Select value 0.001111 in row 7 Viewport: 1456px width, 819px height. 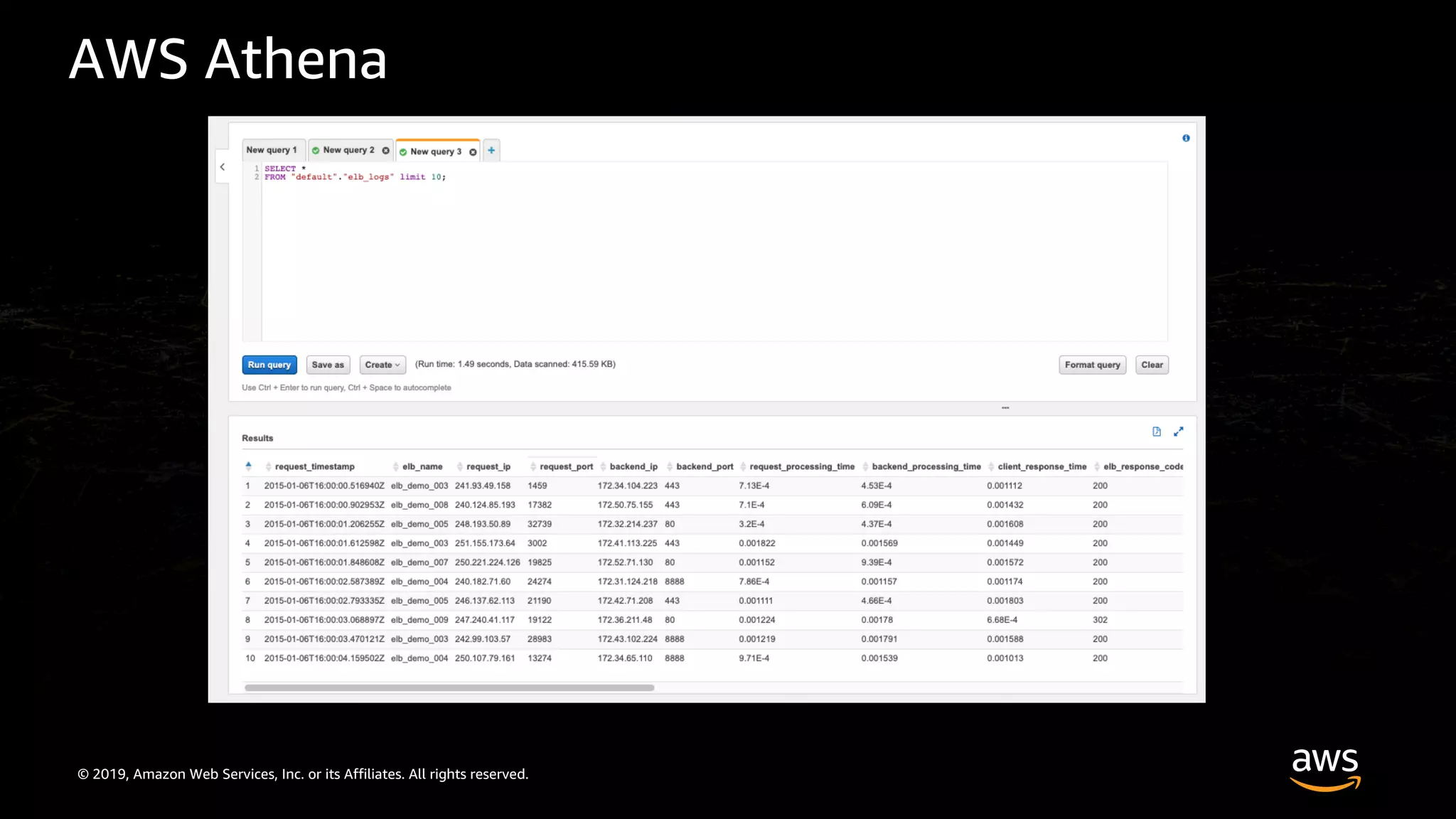(756, 601)
